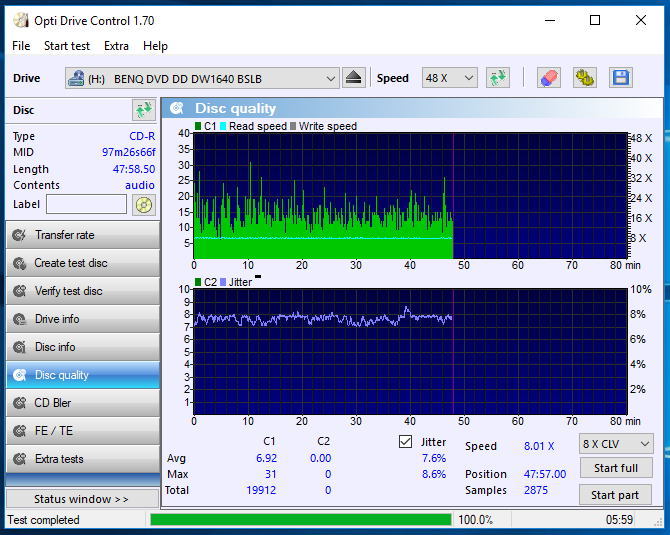
Task: Click the green test progress bar
Action: point(301,520)
